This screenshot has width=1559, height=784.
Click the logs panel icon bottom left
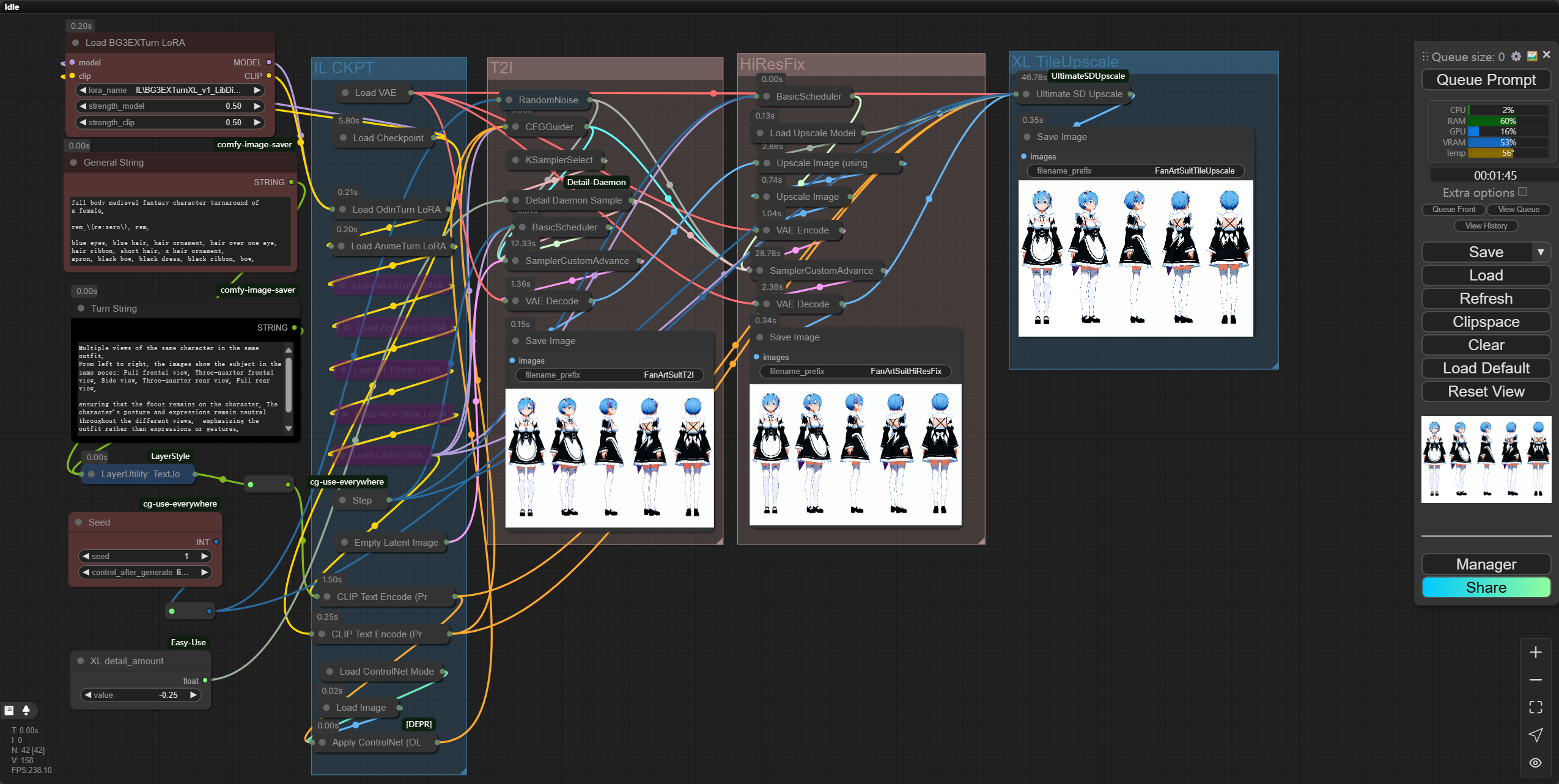pos(9,710)
